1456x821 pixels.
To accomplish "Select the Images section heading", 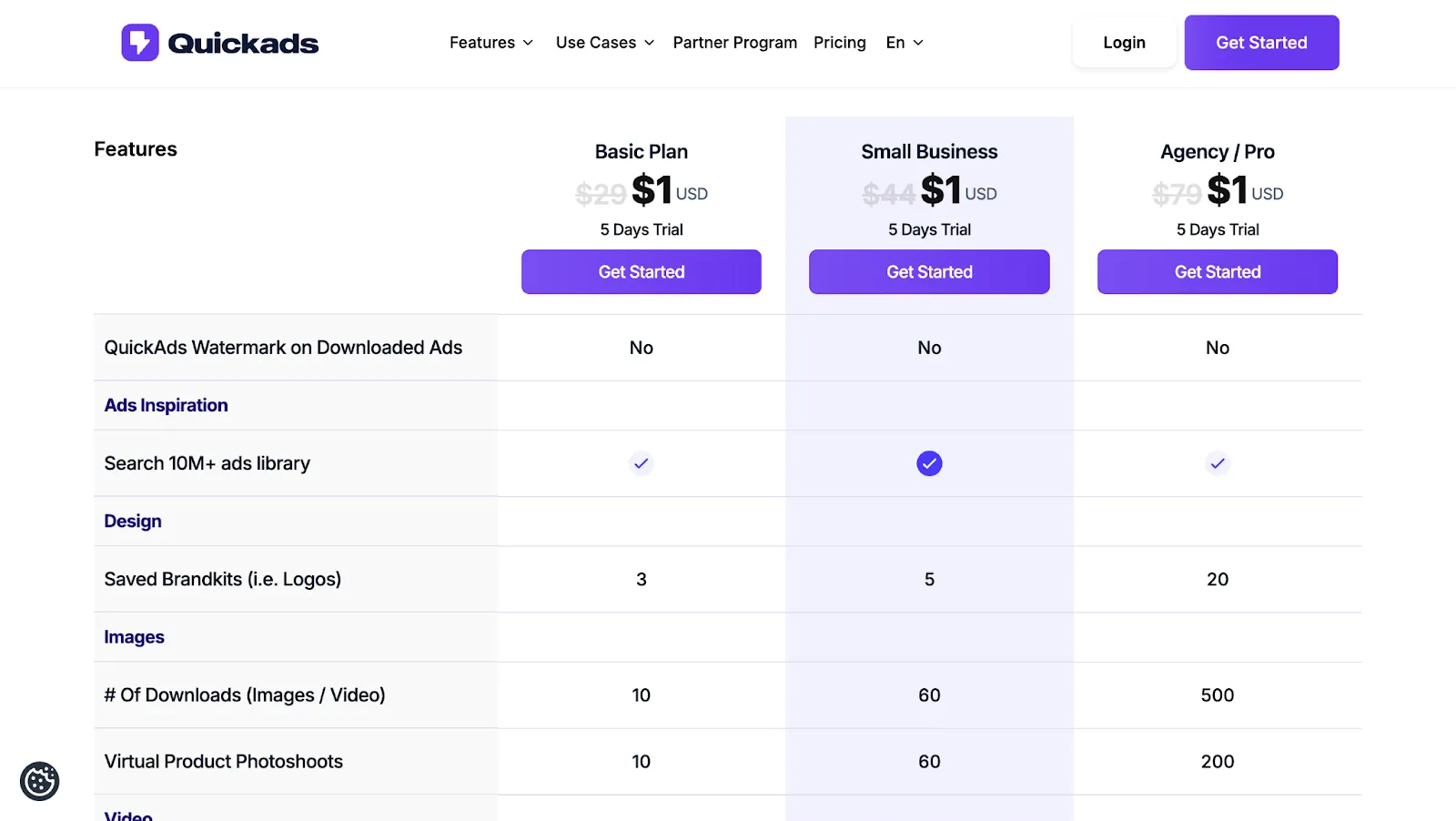I will coord(135,637).
